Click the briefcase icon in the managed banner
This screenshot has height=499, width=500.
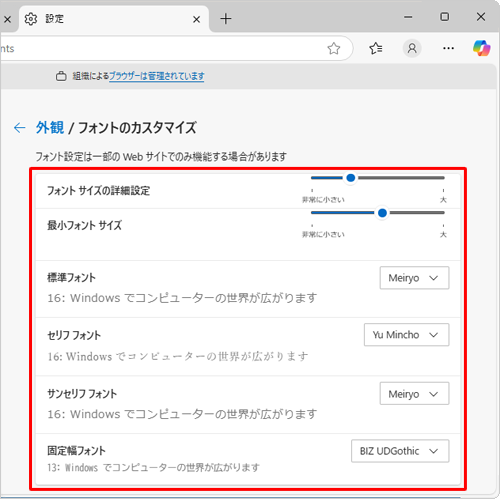(x=61, y=76)
